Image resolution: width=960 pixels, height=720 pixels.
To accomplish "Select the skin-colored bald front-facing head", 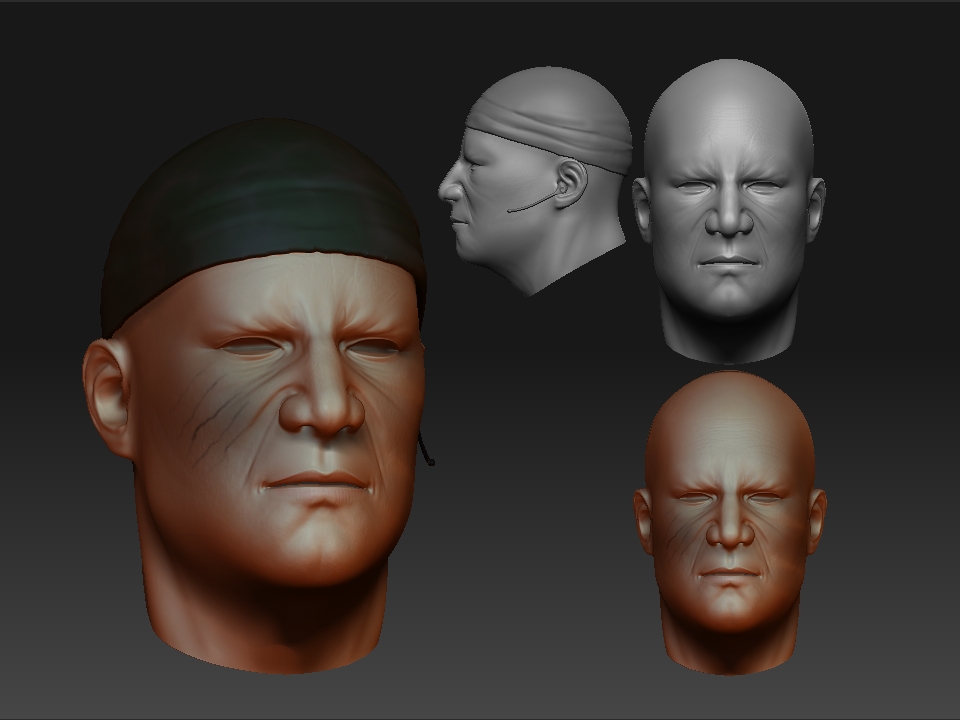I will click(730, 523).
